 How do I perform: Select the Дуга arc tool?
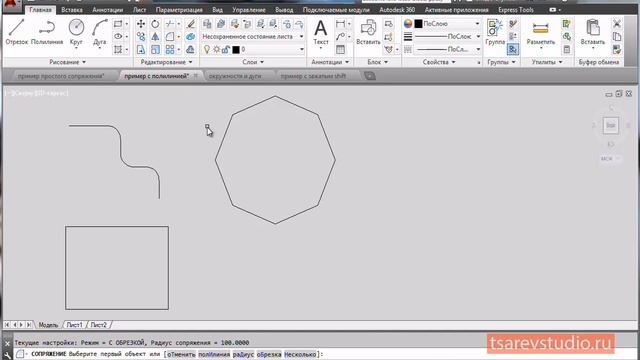pyautogui.click(x=99, y=28)
